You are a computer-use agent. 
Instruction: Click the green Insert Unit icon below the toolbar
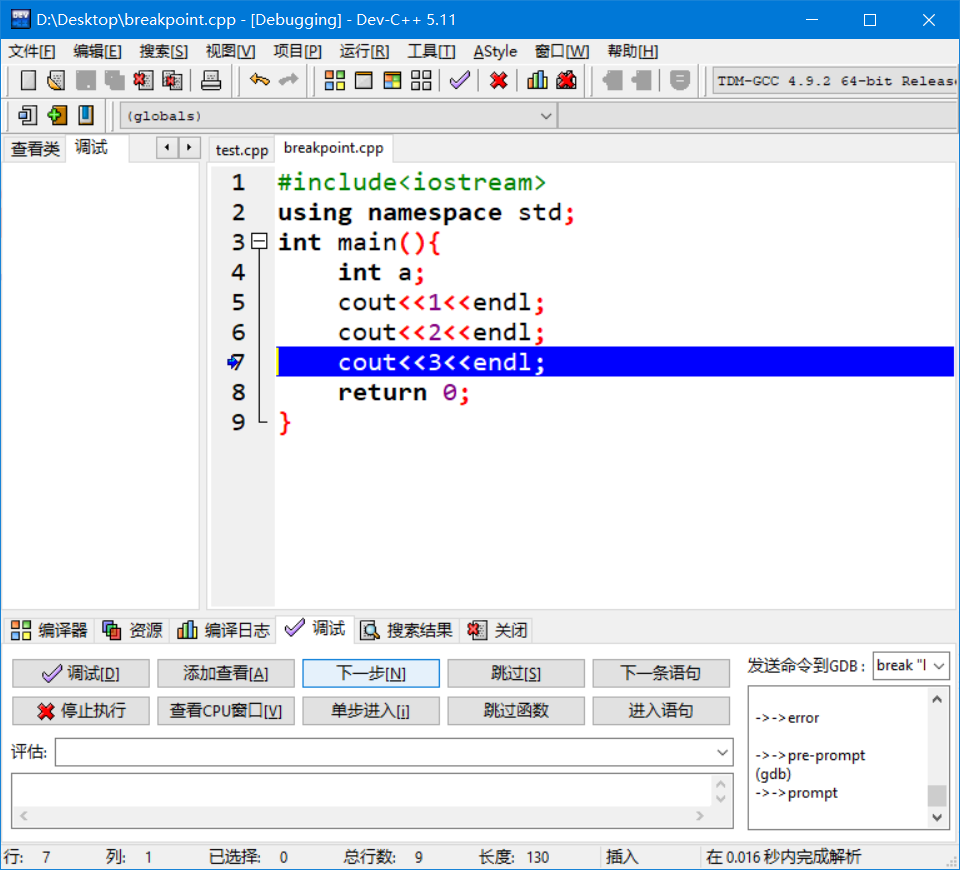pyautogui.click(x=58, y=115)
